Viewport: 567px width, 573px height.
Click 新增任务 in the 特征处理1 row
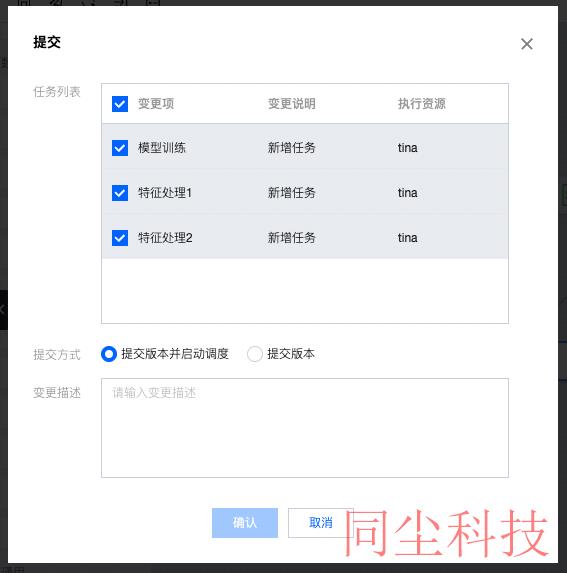[292, 193]
